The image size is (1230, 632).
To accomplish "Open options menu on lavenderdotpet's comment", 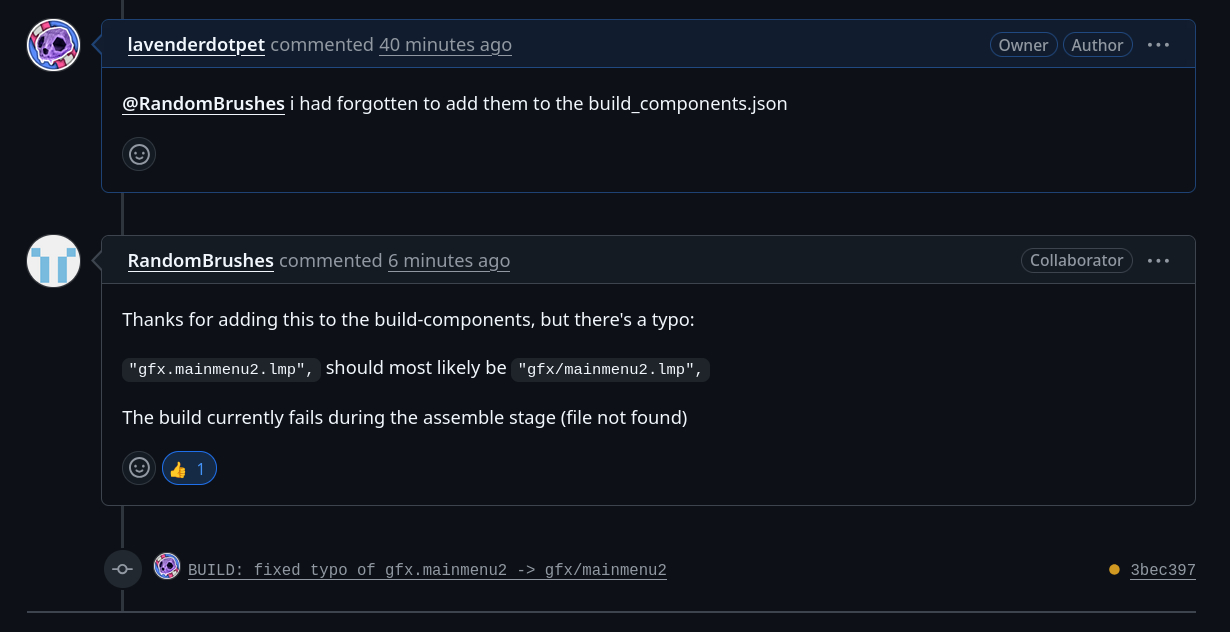I will [x=1158, y=45].
